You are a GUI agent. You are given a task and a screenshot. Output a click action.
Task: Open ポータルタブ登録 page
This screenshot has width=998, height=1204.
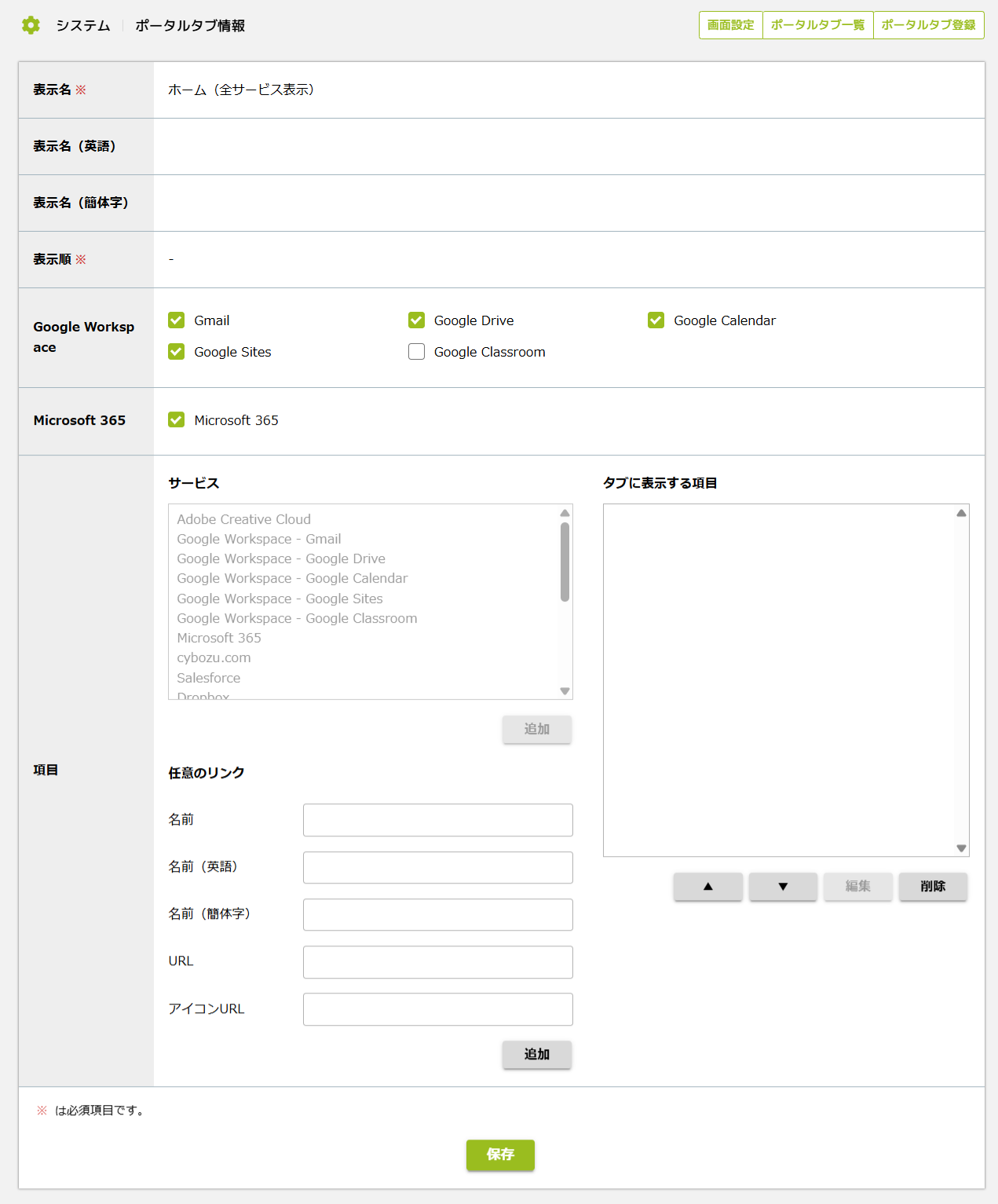(x=929, y=25)
